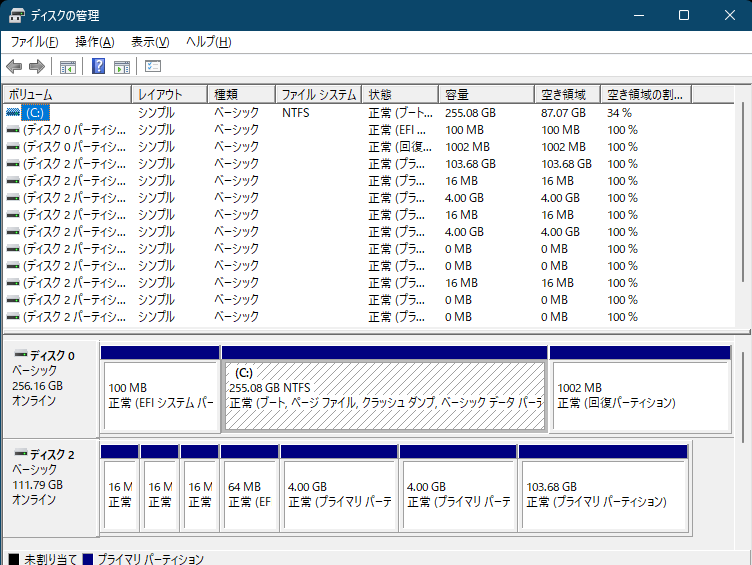Click the Back arrow toolbar icon
The width and height of the screenshot is (752, 565).
[14, 67]
